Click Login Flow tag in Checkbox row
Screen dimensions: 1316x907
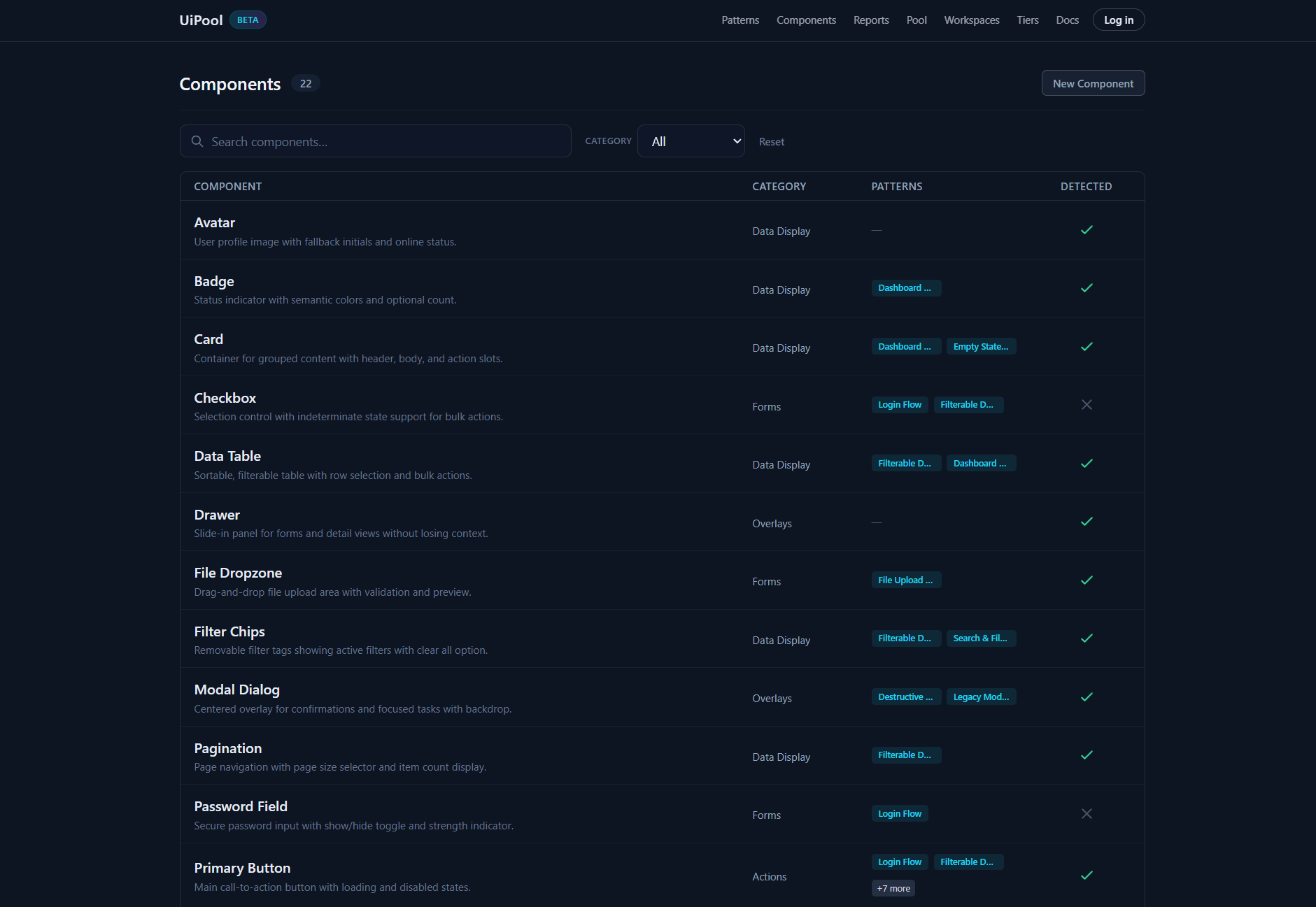(900, 405)
